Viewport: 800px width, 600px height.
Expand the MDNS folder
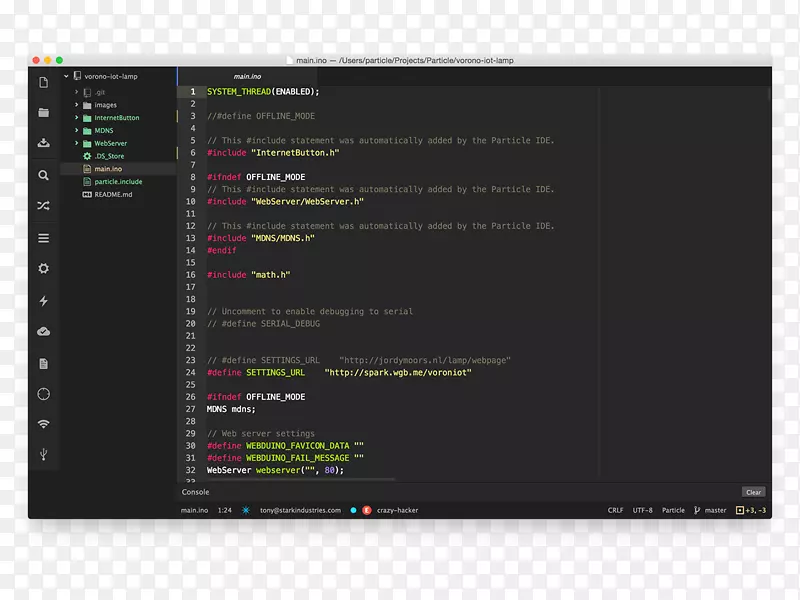point(76,131)
